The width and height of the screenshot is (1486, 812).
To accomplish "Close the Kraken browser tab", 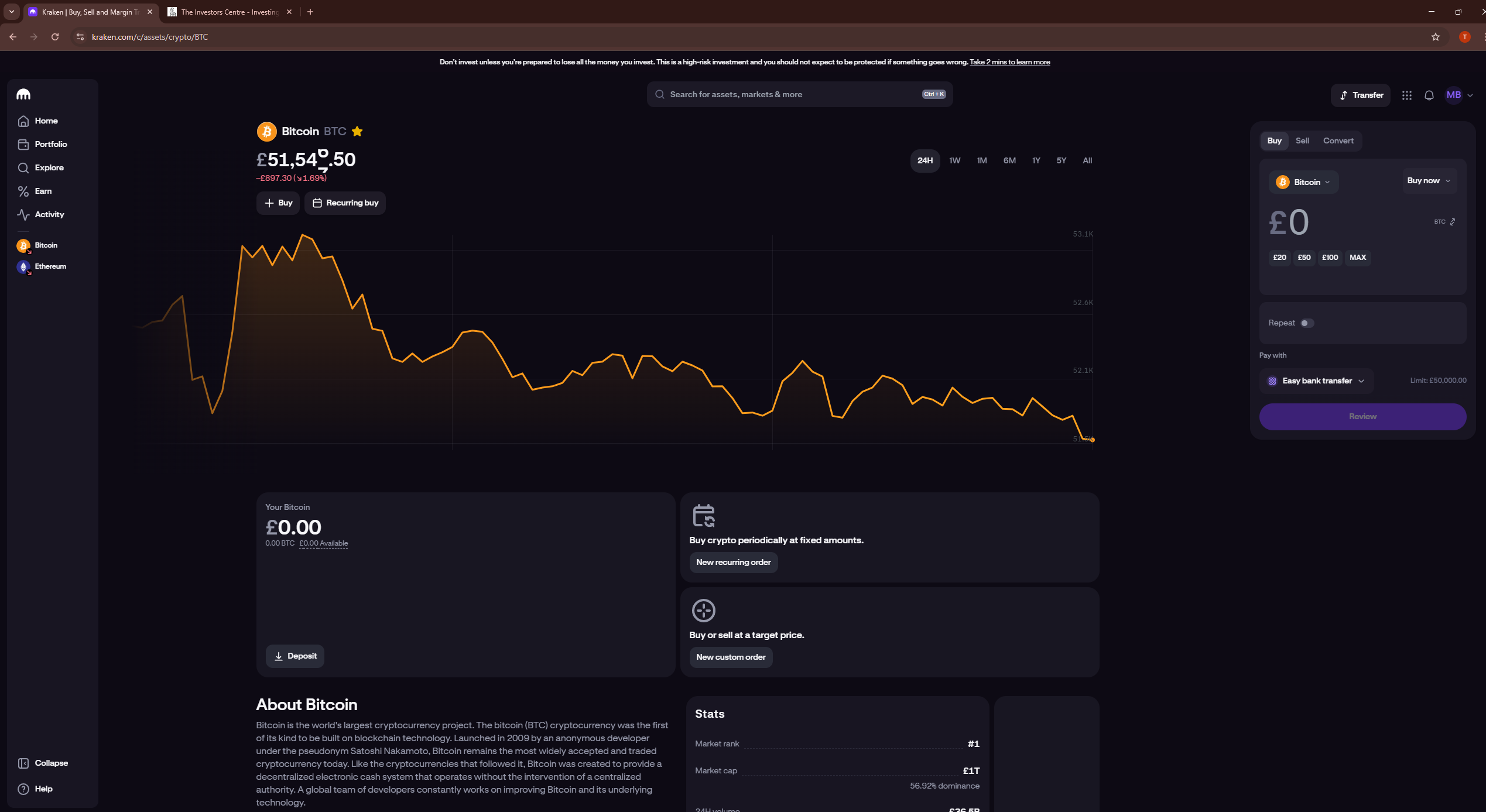I will [x=150, y=12].
